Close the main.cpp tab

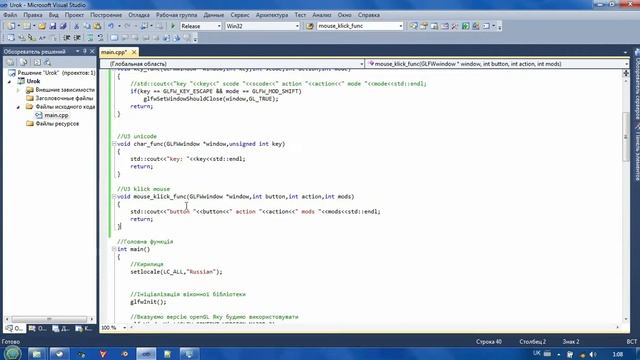[x=133, y=52]
